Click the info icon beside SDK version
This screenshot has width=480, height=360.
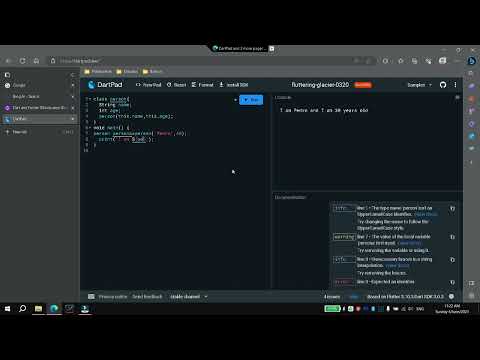pos(451,296)
